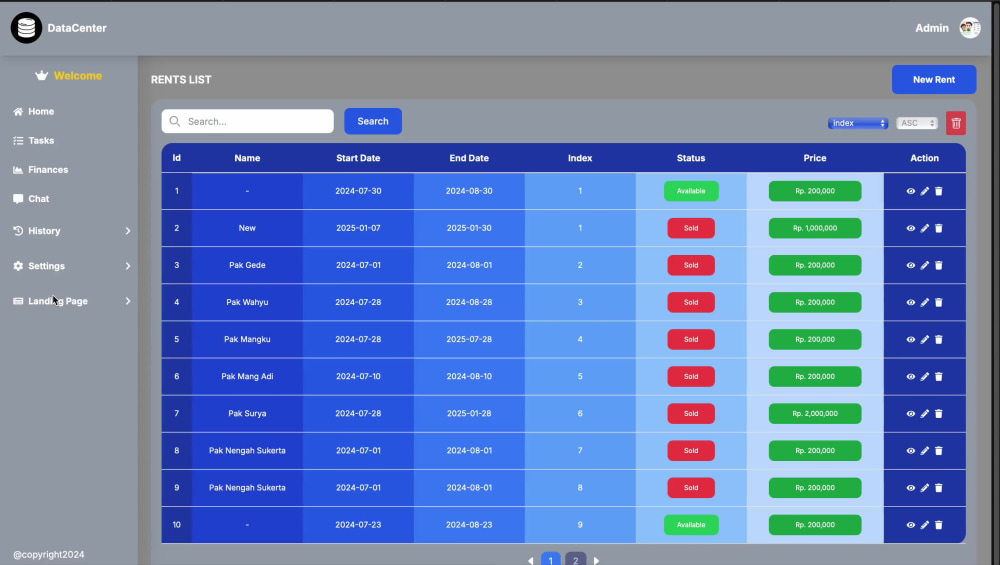The image size is (1000, 565).
Task: Expand the Settings submenu chevron
Action: 128,266
